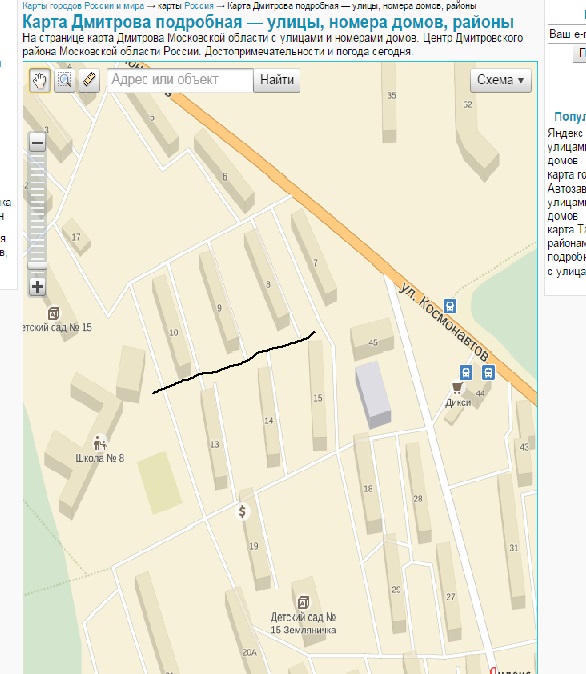Image resolution: width=586 pixels, height=674 pixels.
Task: Click the 'Школа № 8' map label
Action: click(x=100, y=458)
